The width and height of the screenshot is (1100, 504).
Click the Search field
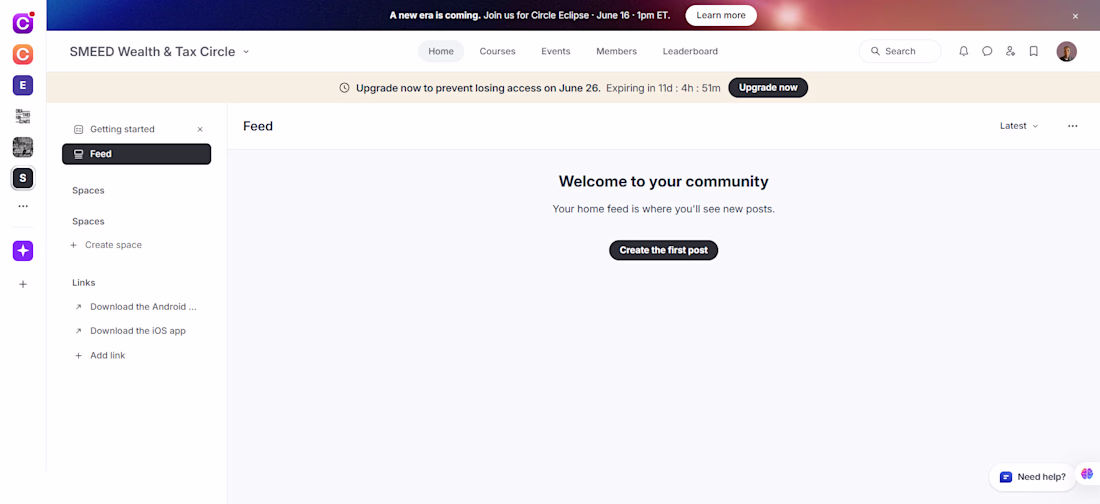[x=900, y=51]
